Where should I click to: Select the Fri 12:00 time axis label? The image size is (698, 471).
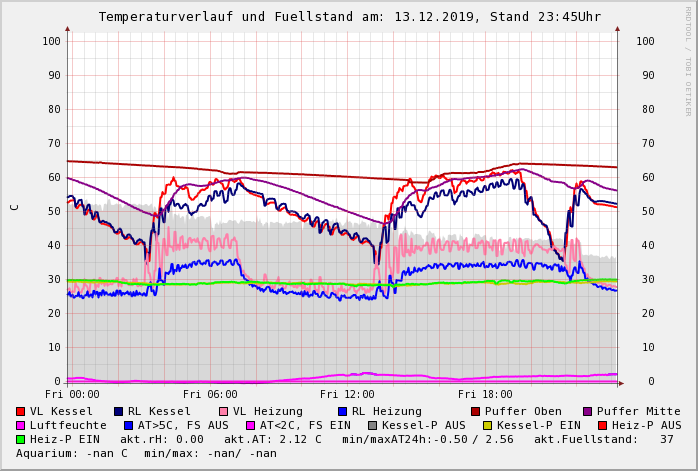click(346, 394)
